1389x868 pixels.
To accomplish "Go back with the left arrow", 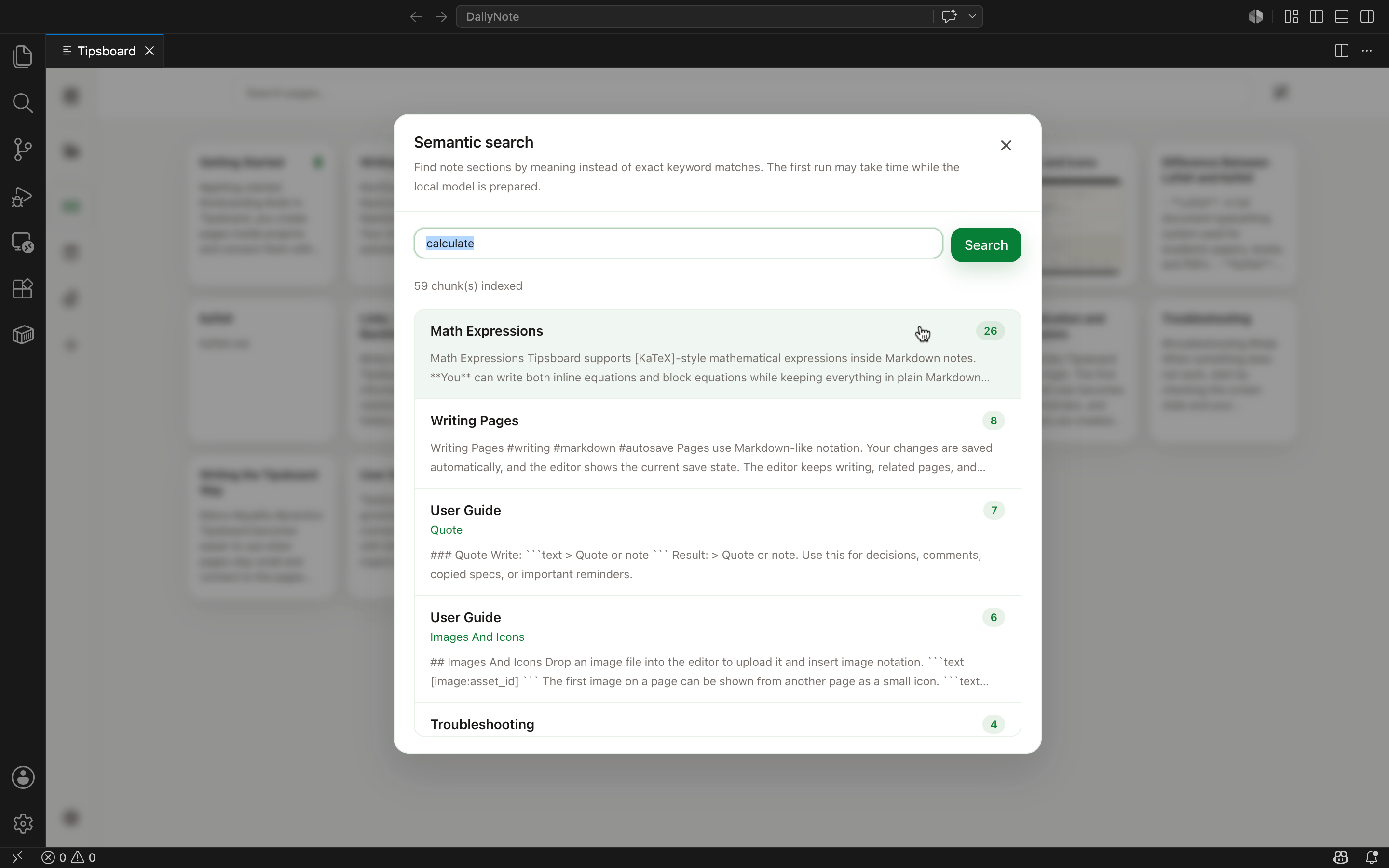I will coord(416,17).
